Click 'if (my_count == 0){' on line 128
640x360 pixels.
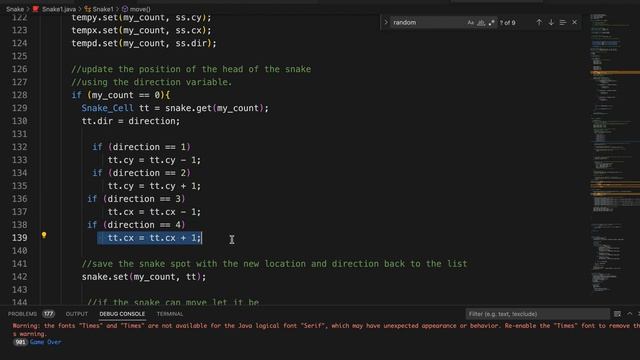pyautogui.click(x=121, y=95)
